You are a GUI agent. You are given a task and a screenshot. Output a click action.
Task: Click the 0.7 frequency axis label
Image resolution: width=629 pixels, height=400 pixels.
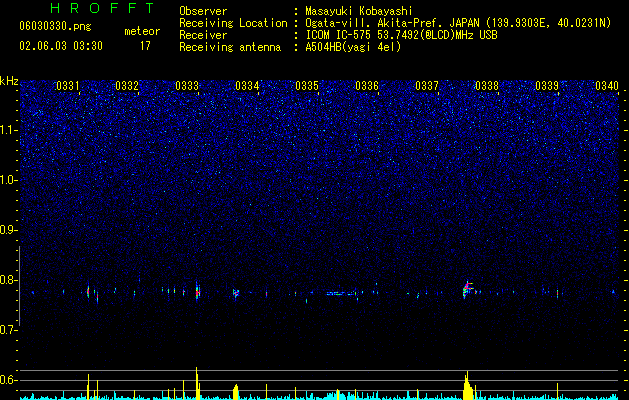[x=9, y=330]
